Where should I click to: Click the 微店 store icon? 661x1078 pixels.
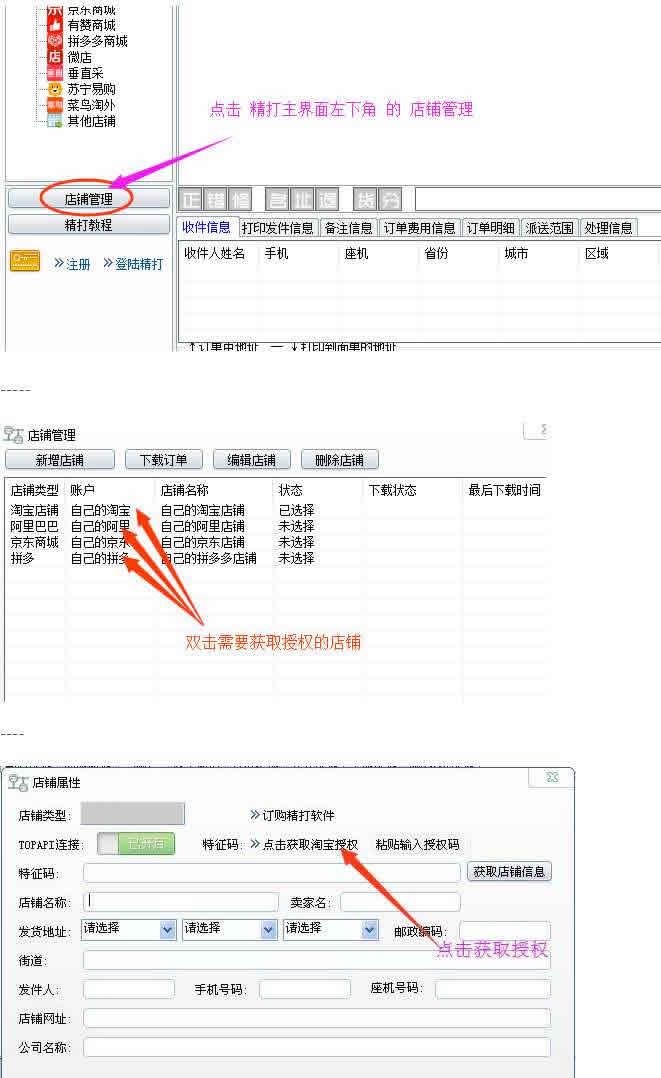pyautogui.click(x=55, y=57)
